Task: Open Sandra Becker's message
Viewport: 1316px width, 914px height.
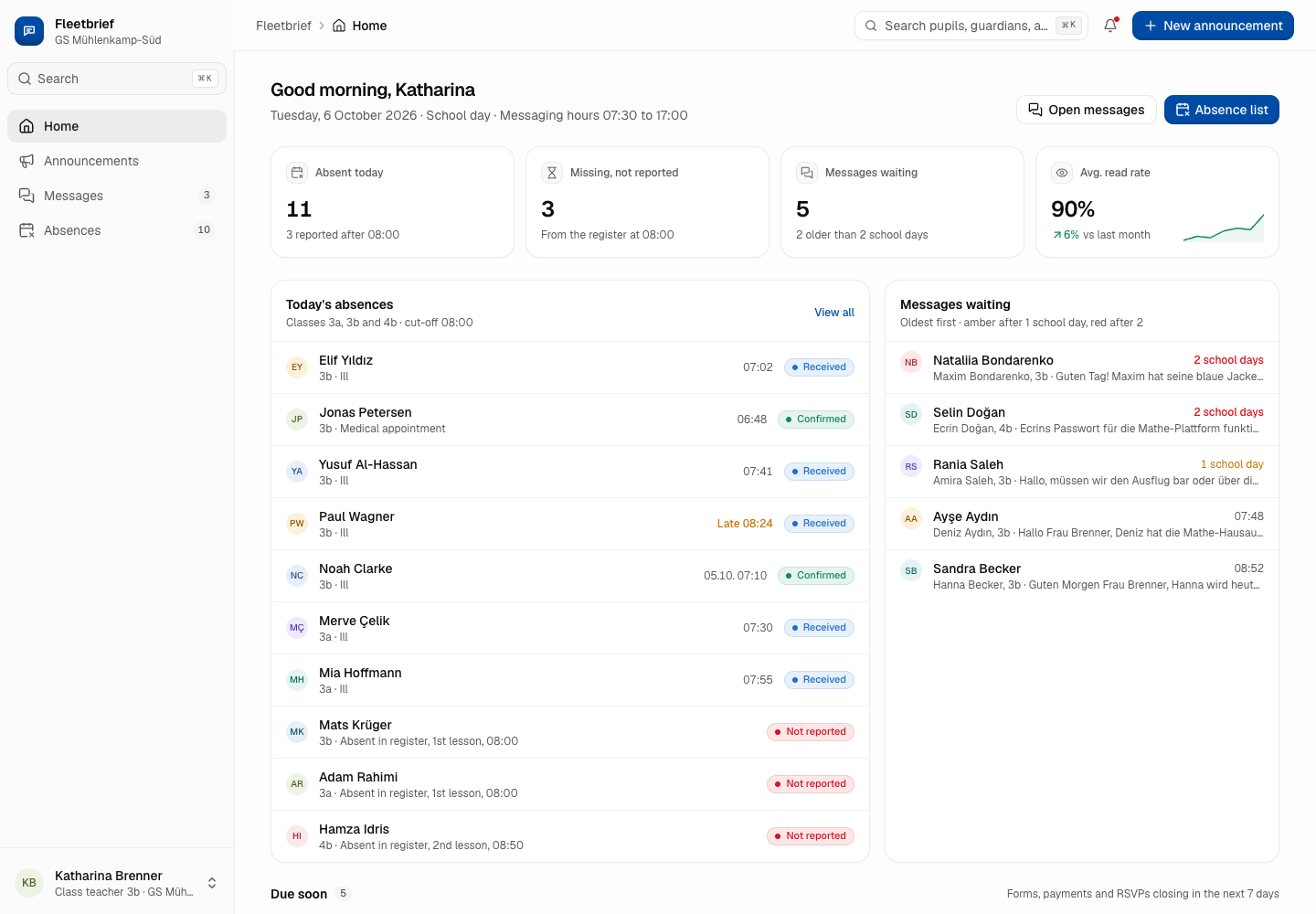Action: pyautogui.click(x=1082, y=576)
